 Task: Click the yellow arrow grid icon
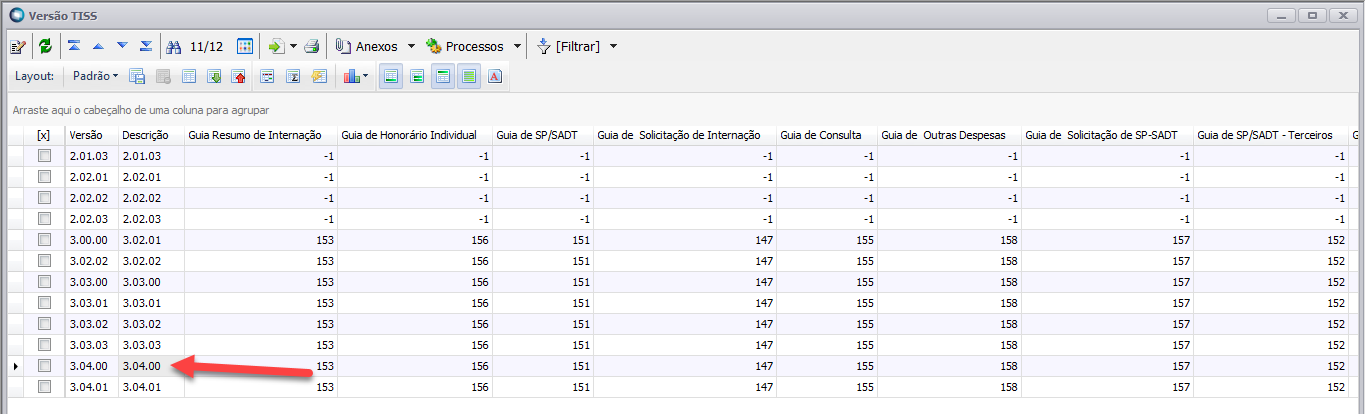pyautogui.click(x=319, y=76)
